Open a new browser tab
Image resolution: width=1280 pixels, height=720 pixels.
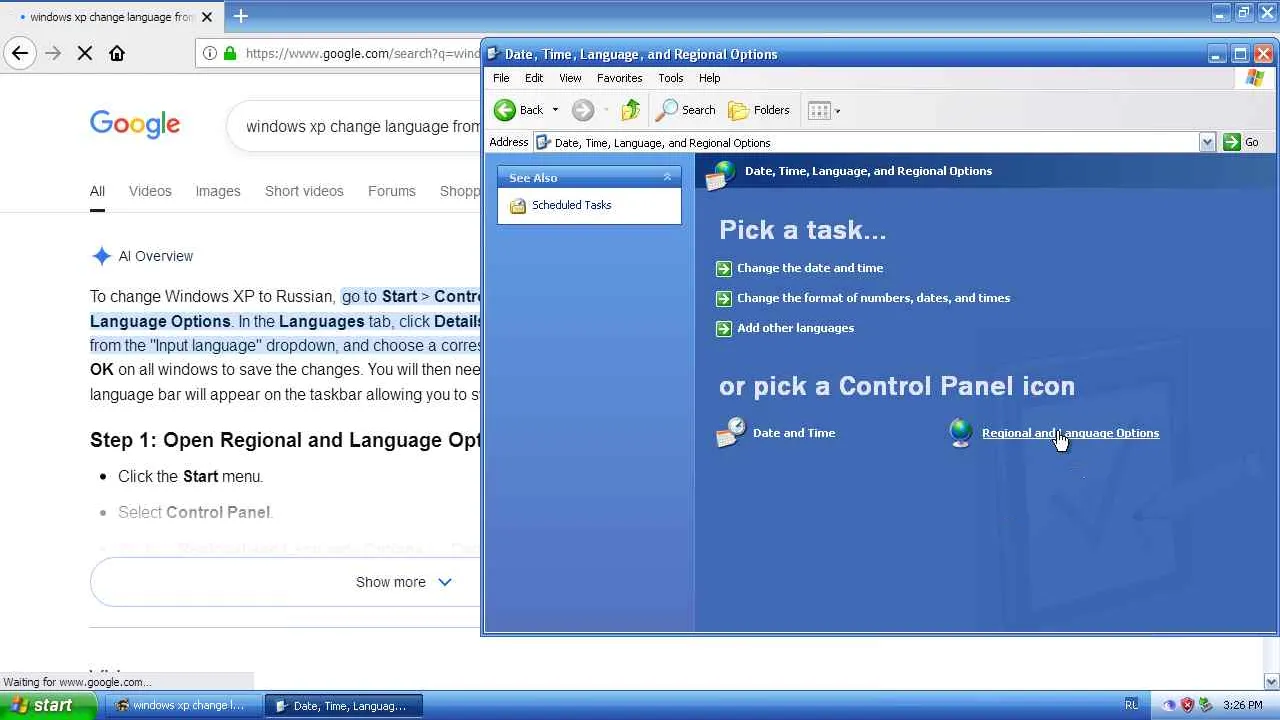point(241,16)
